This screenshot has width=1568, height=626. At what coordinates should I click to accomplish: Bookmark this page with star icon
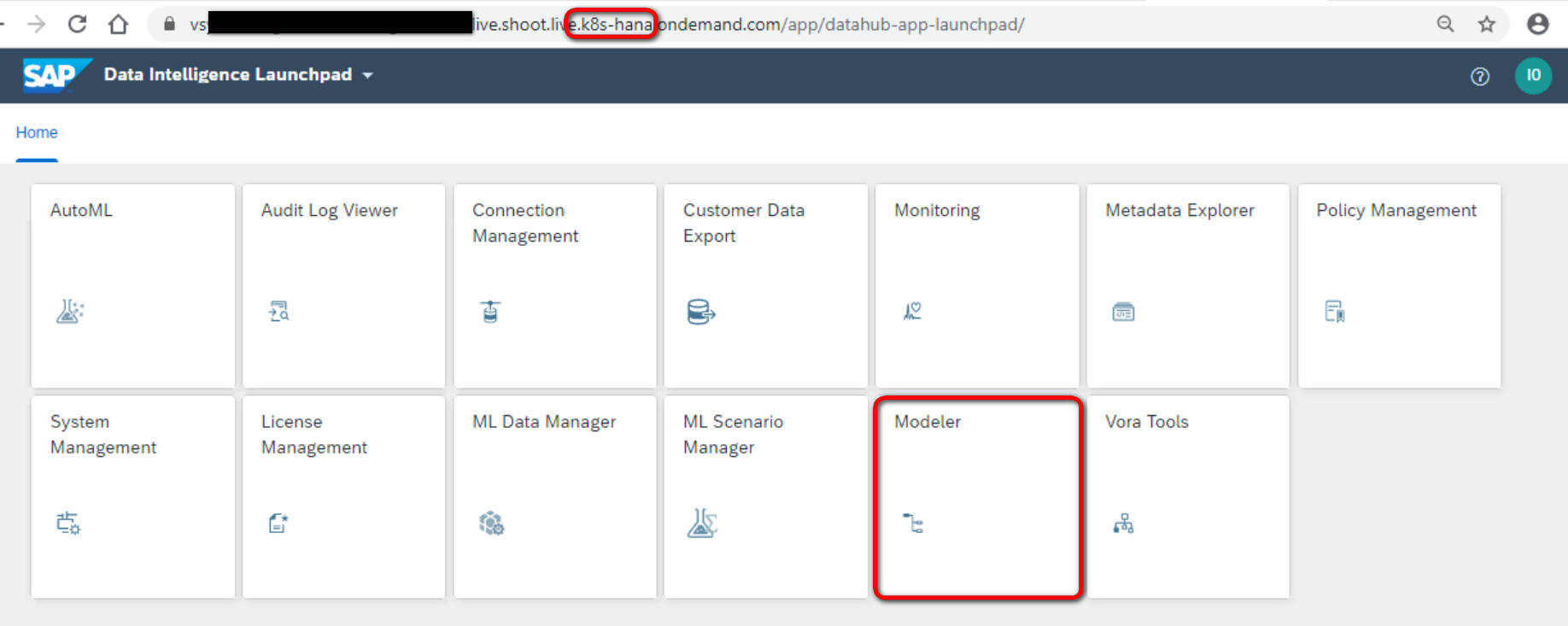(x=1487, y=24)
